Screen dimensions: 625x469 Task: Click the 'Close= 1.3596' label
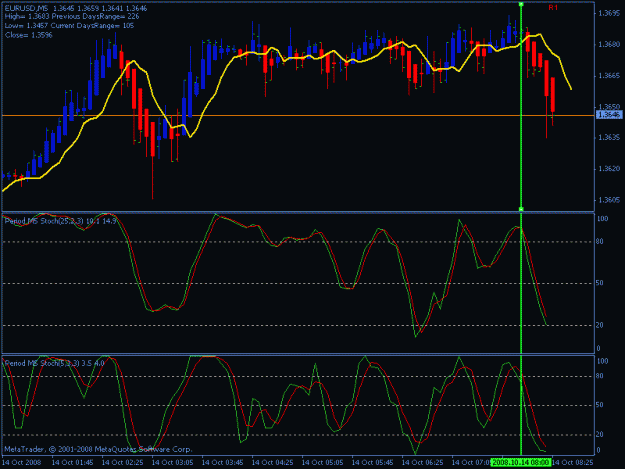(x=29, y=35)
